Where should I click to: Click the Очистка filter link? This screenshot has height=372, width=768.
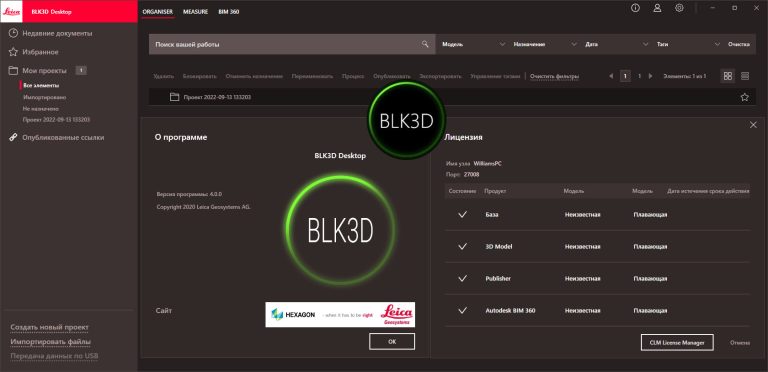[x=739, y=45]
